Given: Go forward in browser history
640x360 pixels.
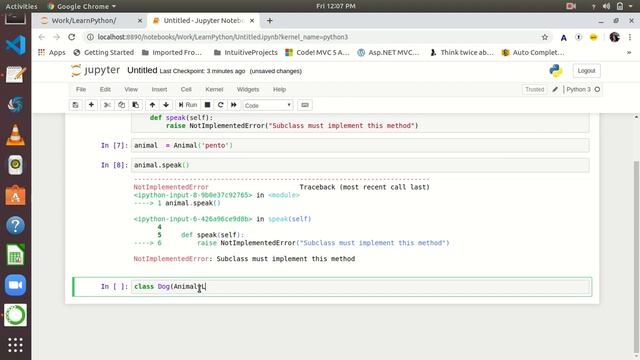Looking at the screenshot, I should click(56, 37).
